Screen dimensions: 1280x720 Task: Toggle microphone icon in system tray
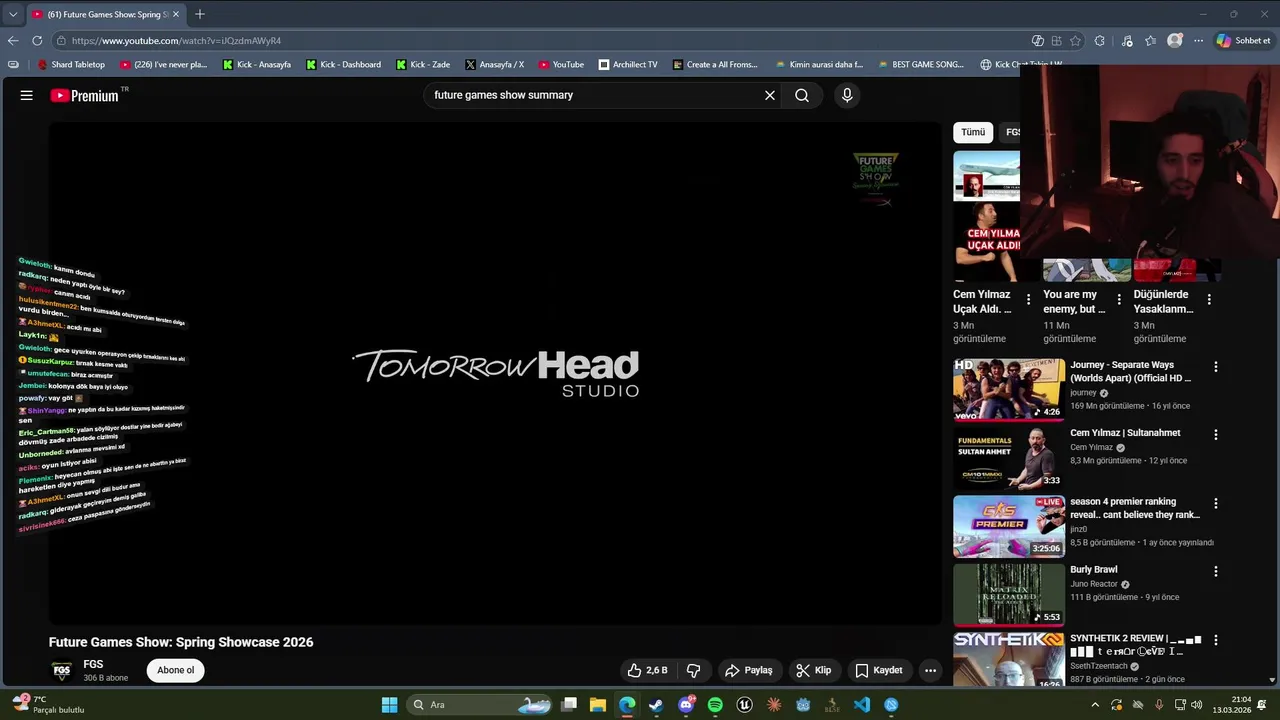1159,705
